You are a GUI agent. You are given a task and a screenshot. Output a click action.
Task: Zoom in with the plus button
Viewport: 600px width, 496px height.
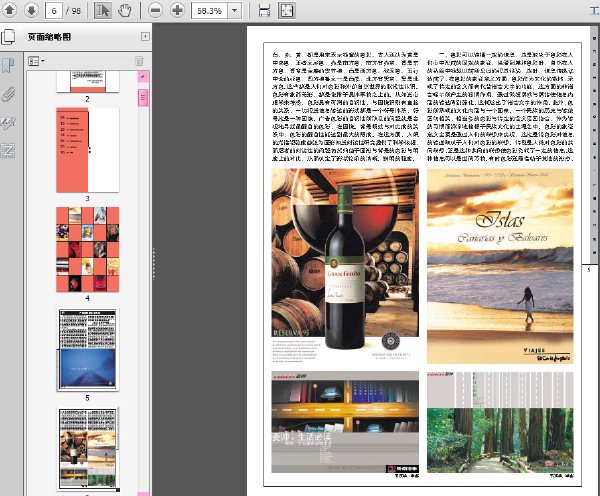177,10
